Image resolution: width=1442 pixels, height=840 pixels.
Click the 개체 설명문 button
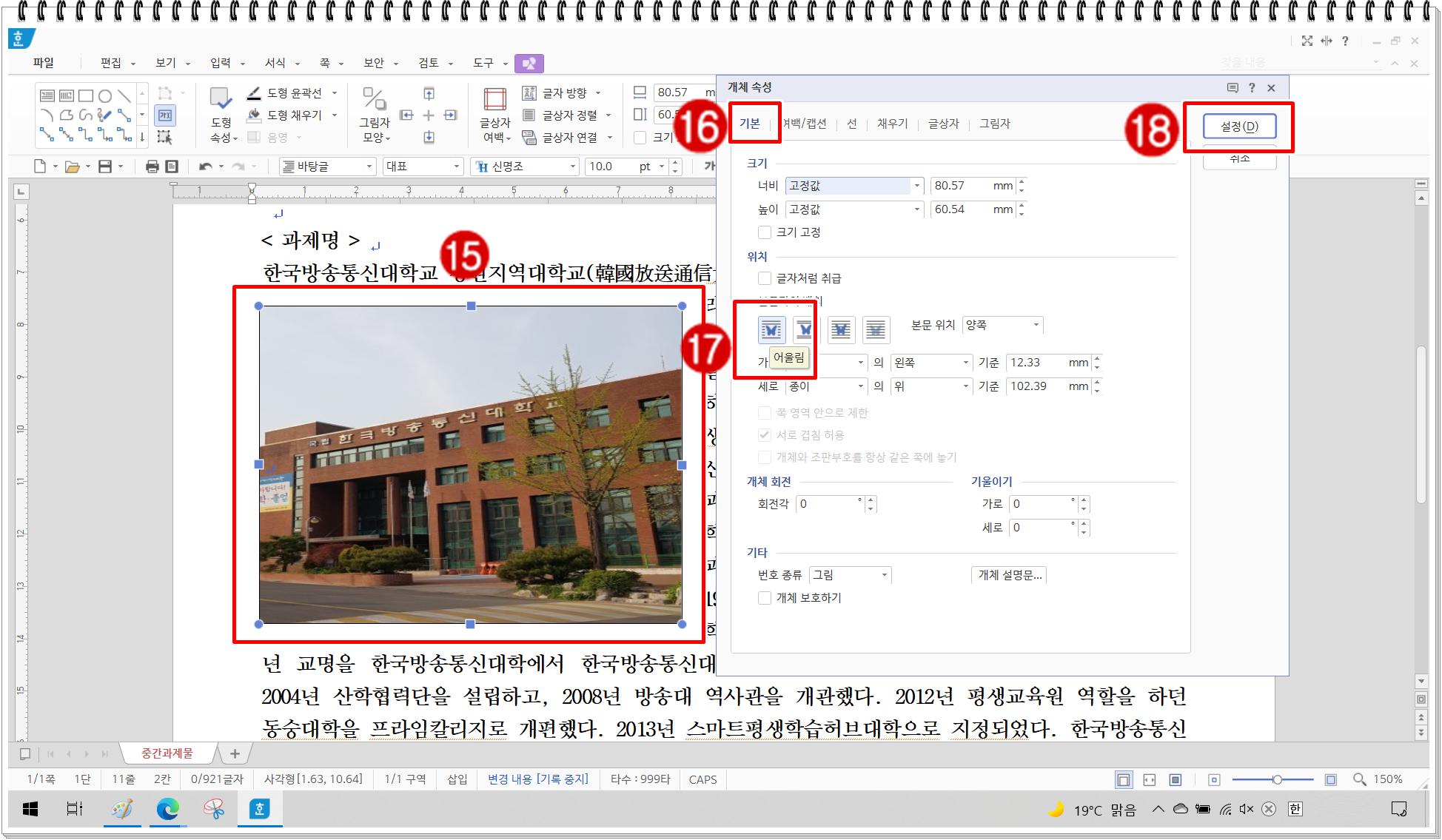coord(1010,575)
